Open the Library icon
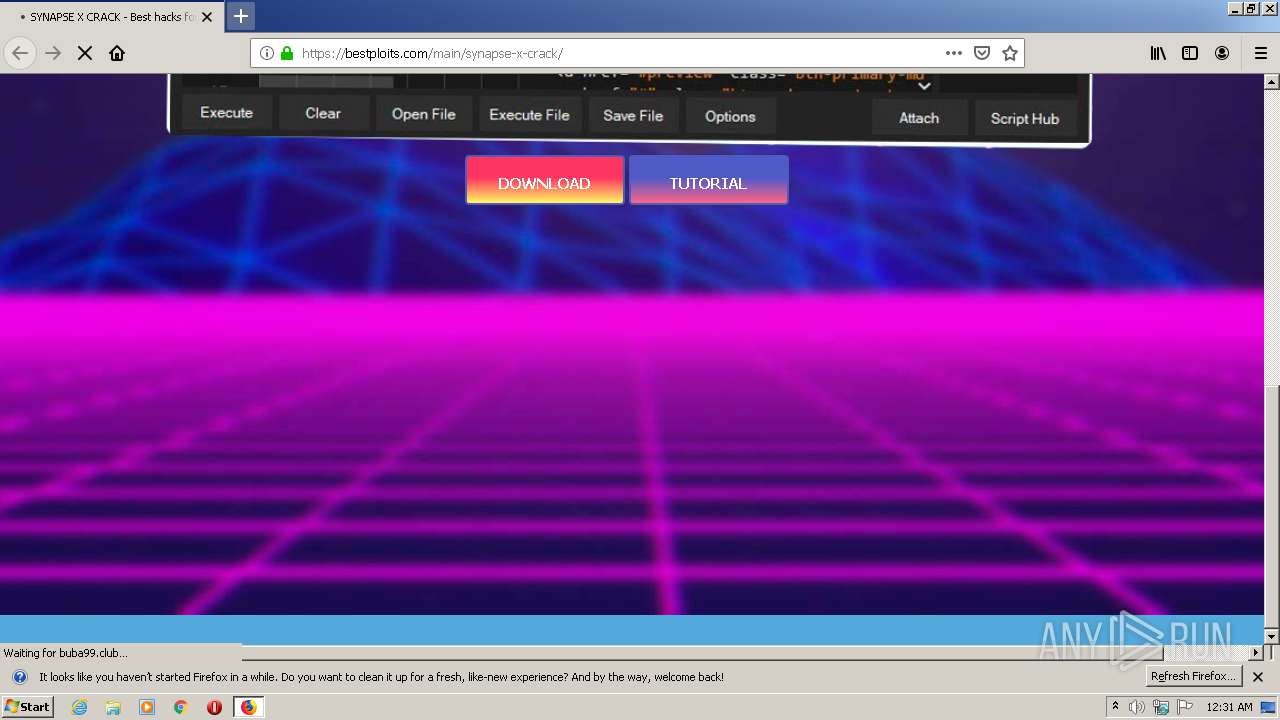 [x=1158, y=53]
